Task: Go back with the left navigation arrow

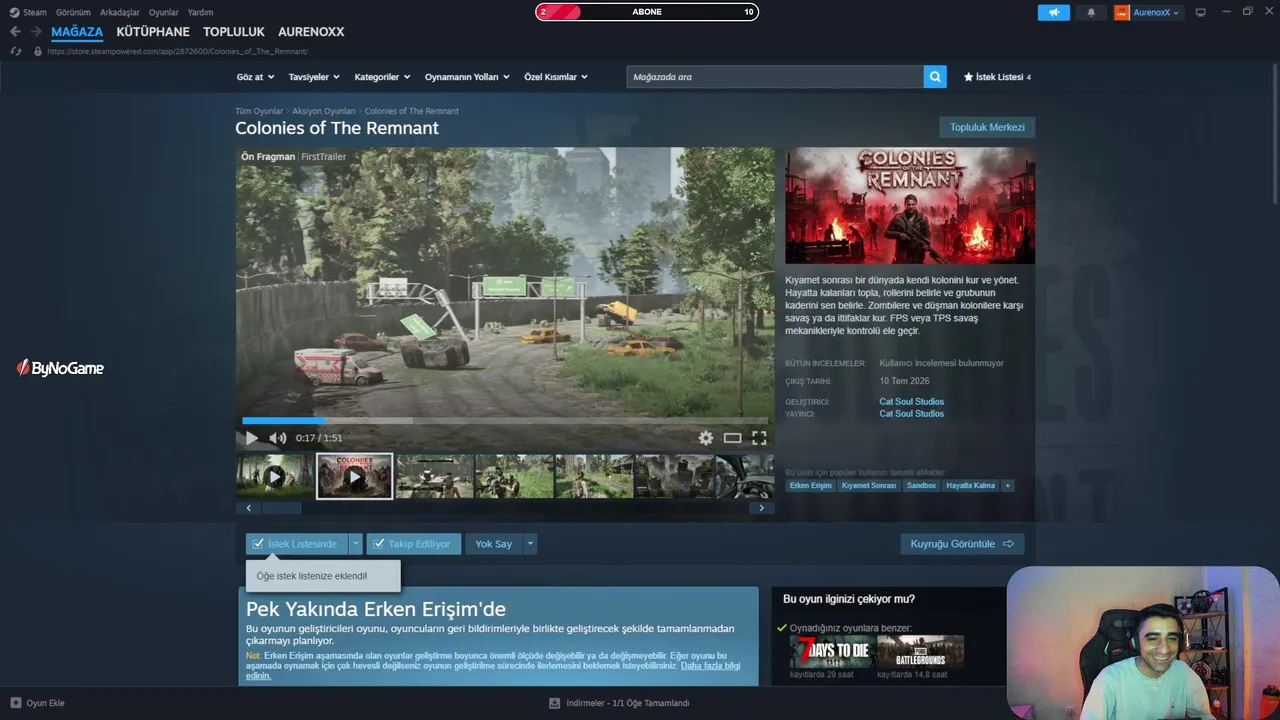Action: (15, 32)
